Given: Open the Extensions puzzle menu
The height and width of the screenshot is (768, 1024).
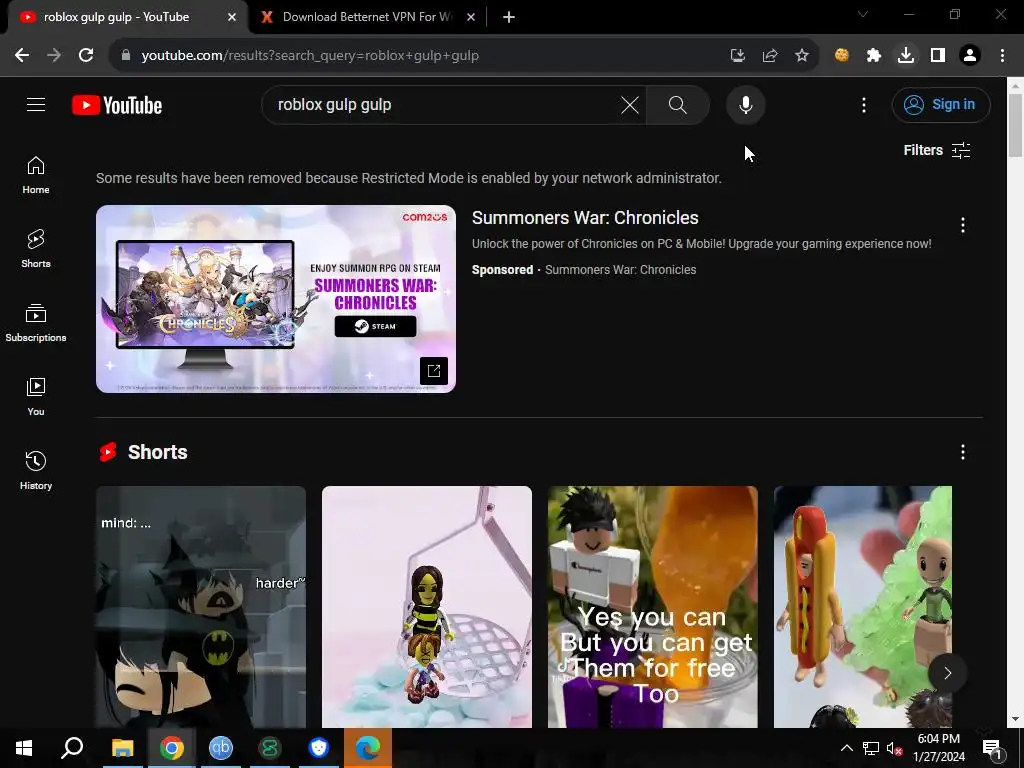Looking at the screenshot, I should pyautogui.click(x=874, y=56).
